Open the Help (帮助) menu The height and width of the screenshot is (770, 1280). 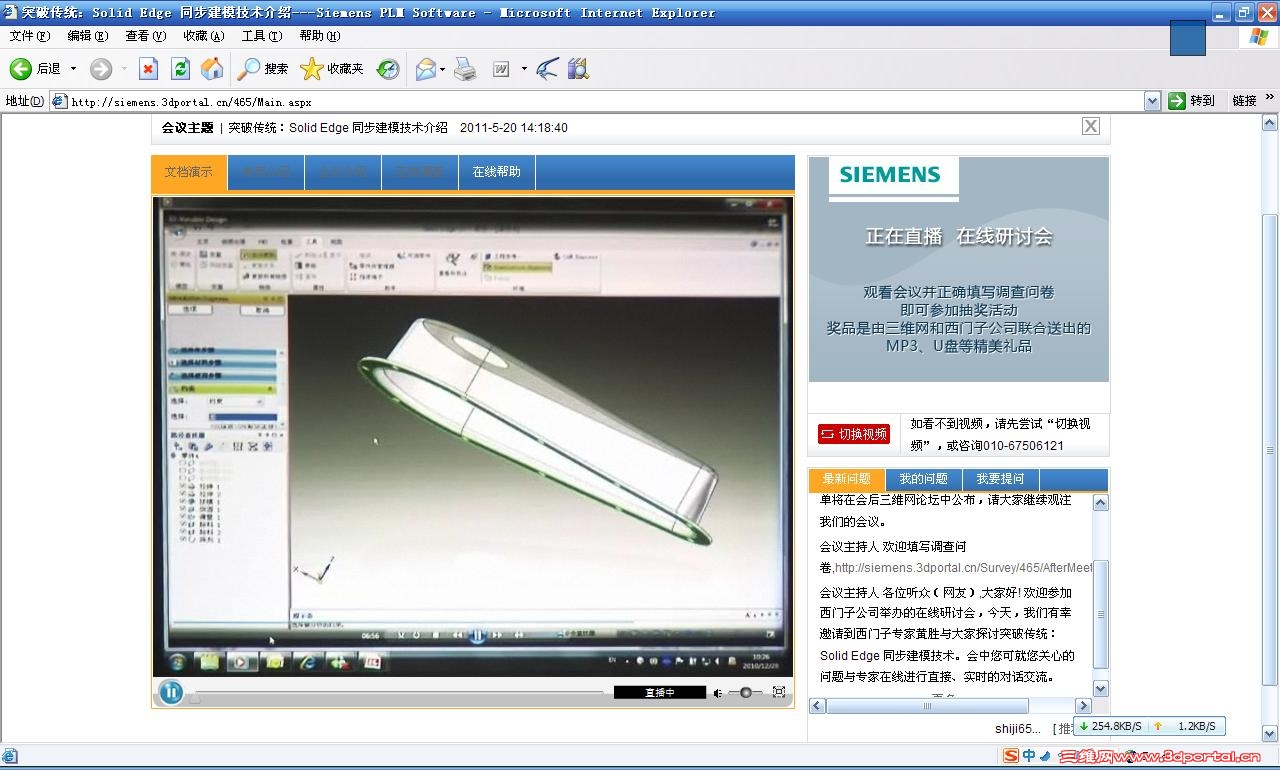click(319, 36)
